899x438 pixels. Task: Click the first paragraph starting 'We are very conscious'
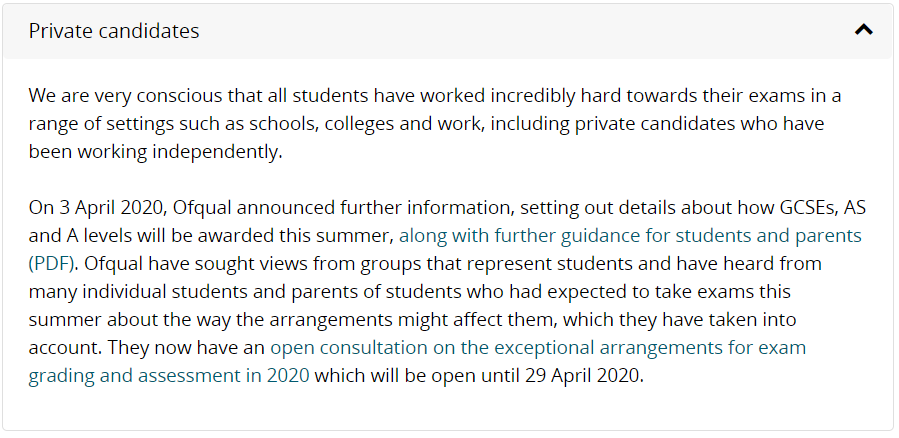click(435, 123)
